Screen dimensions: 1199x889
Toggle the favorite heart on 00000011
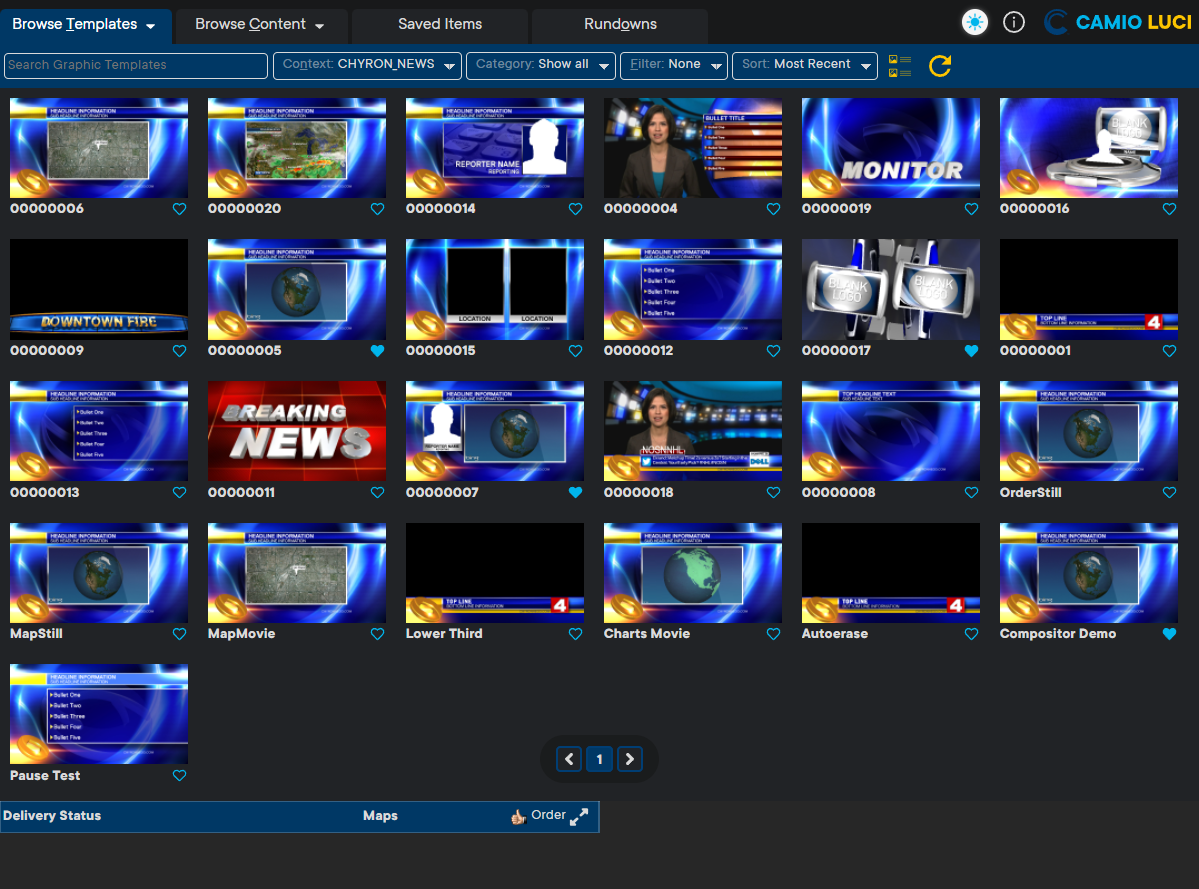[x=378, y=492]
